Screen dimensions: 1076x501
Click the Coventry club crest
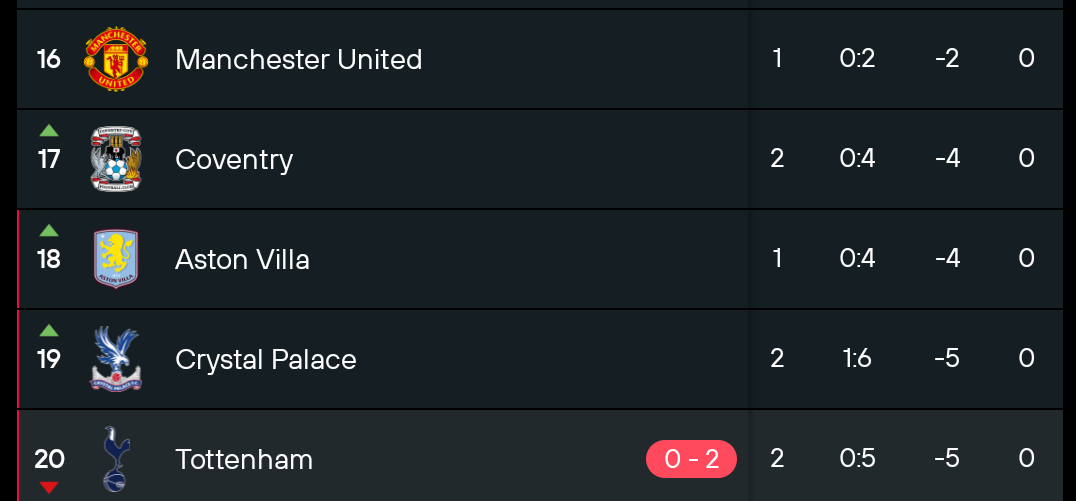pyautogui.click(x=116, y=159)
